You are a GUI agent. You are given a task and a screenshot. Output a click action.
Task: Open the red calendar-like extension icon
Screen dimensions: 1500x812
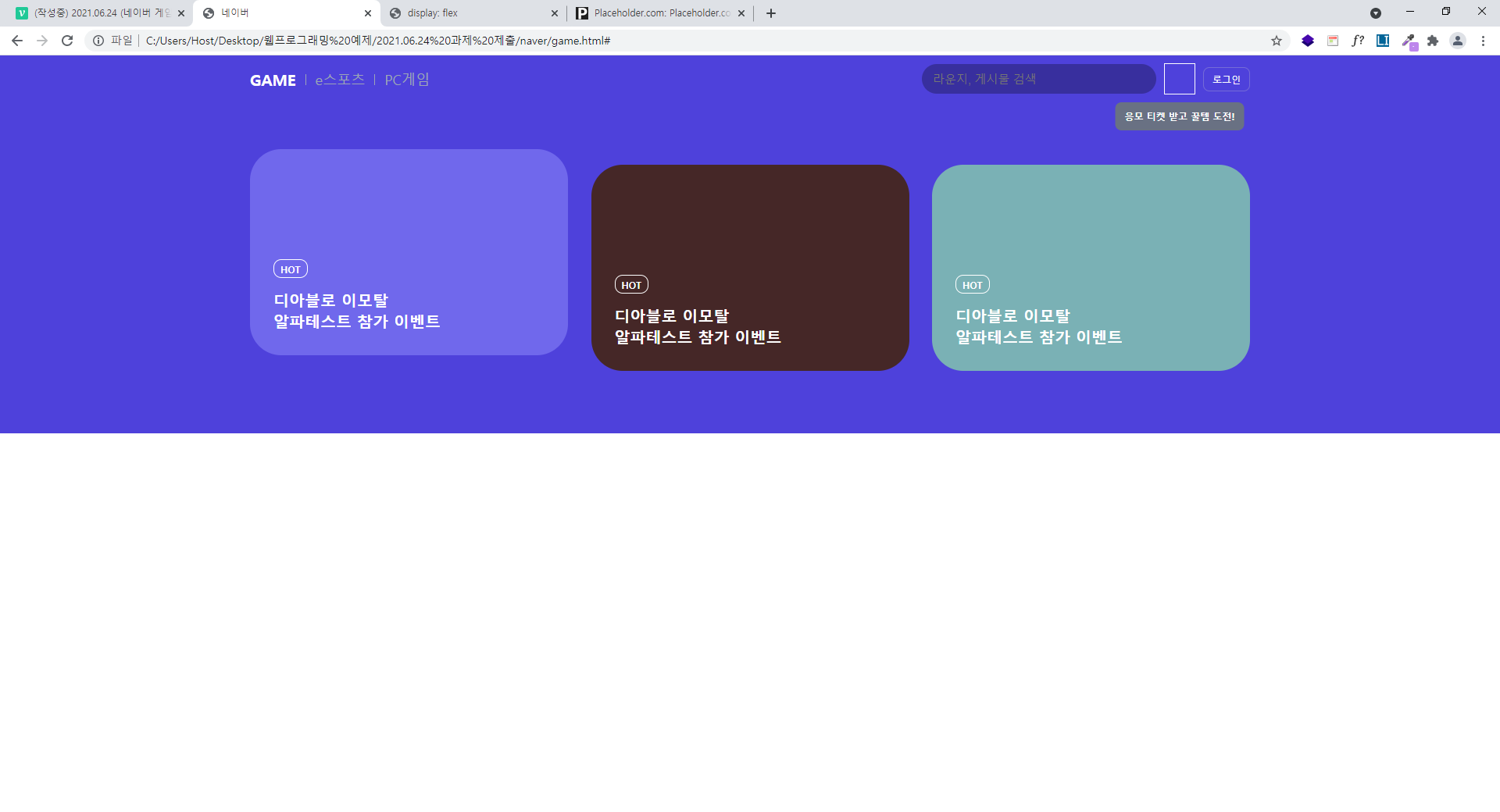pyautogui.click(x=1333, y=41)
